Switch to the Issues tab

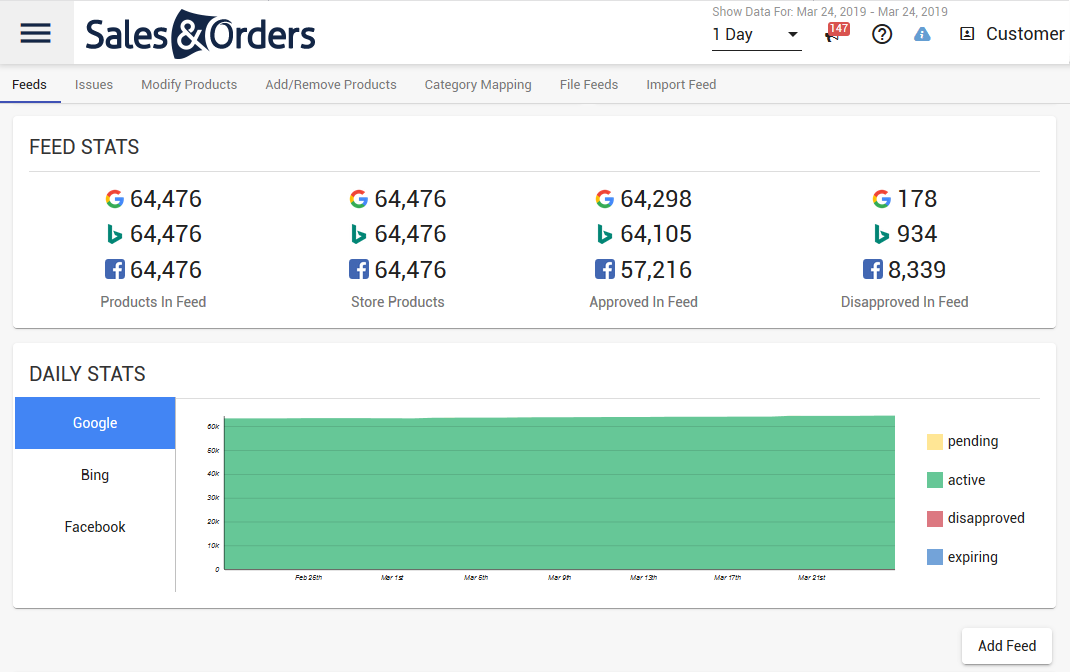(x=93, y=85)
